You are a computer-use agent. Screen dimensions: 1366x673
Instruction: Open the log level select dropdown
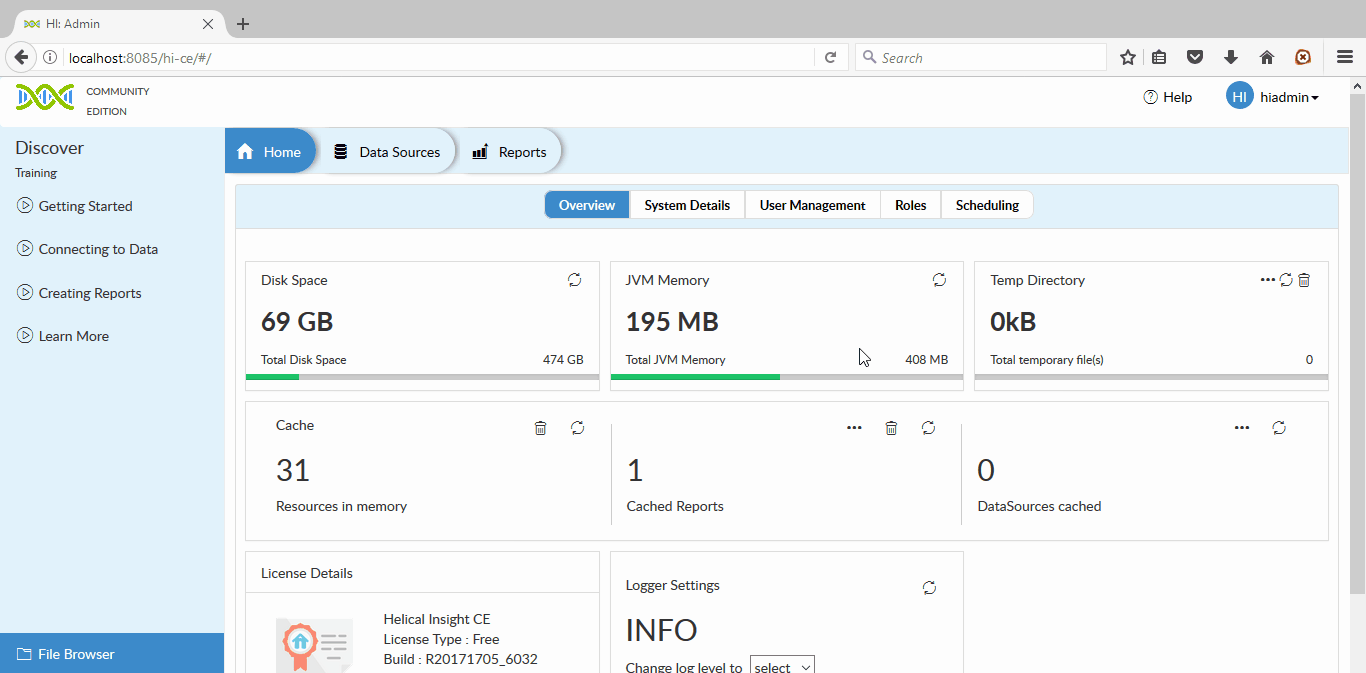(x=782, y=664)
